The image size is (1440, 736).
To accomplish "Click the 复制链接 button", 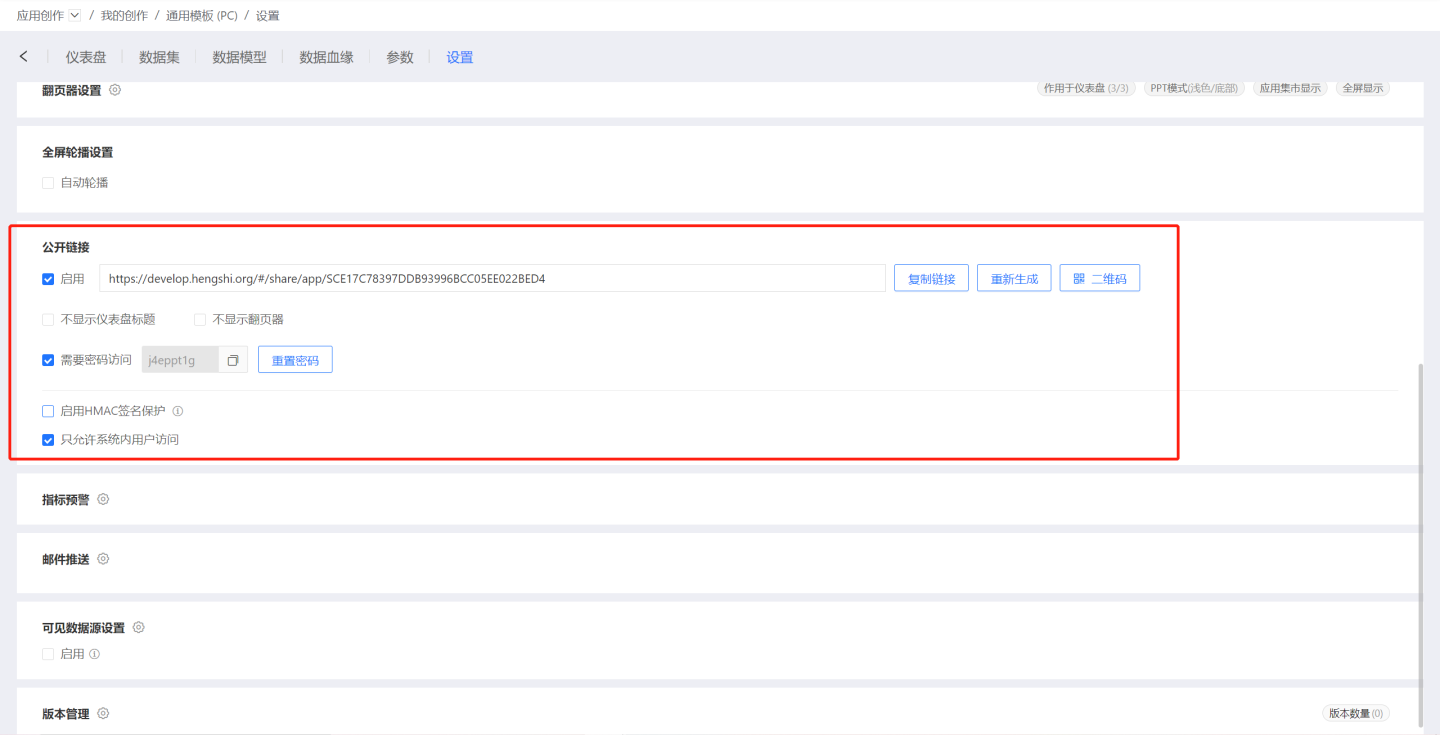I will coord(931,279).
